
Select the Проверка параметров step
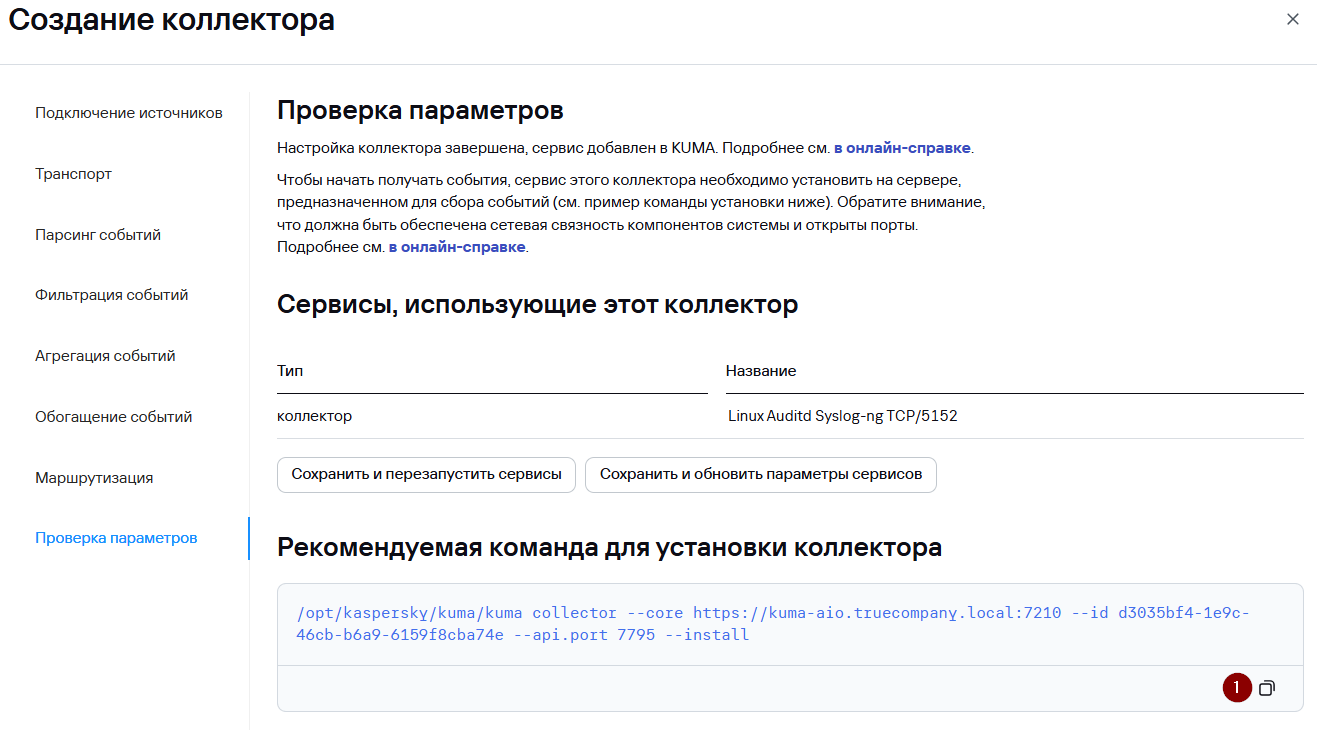click(116, 538)
